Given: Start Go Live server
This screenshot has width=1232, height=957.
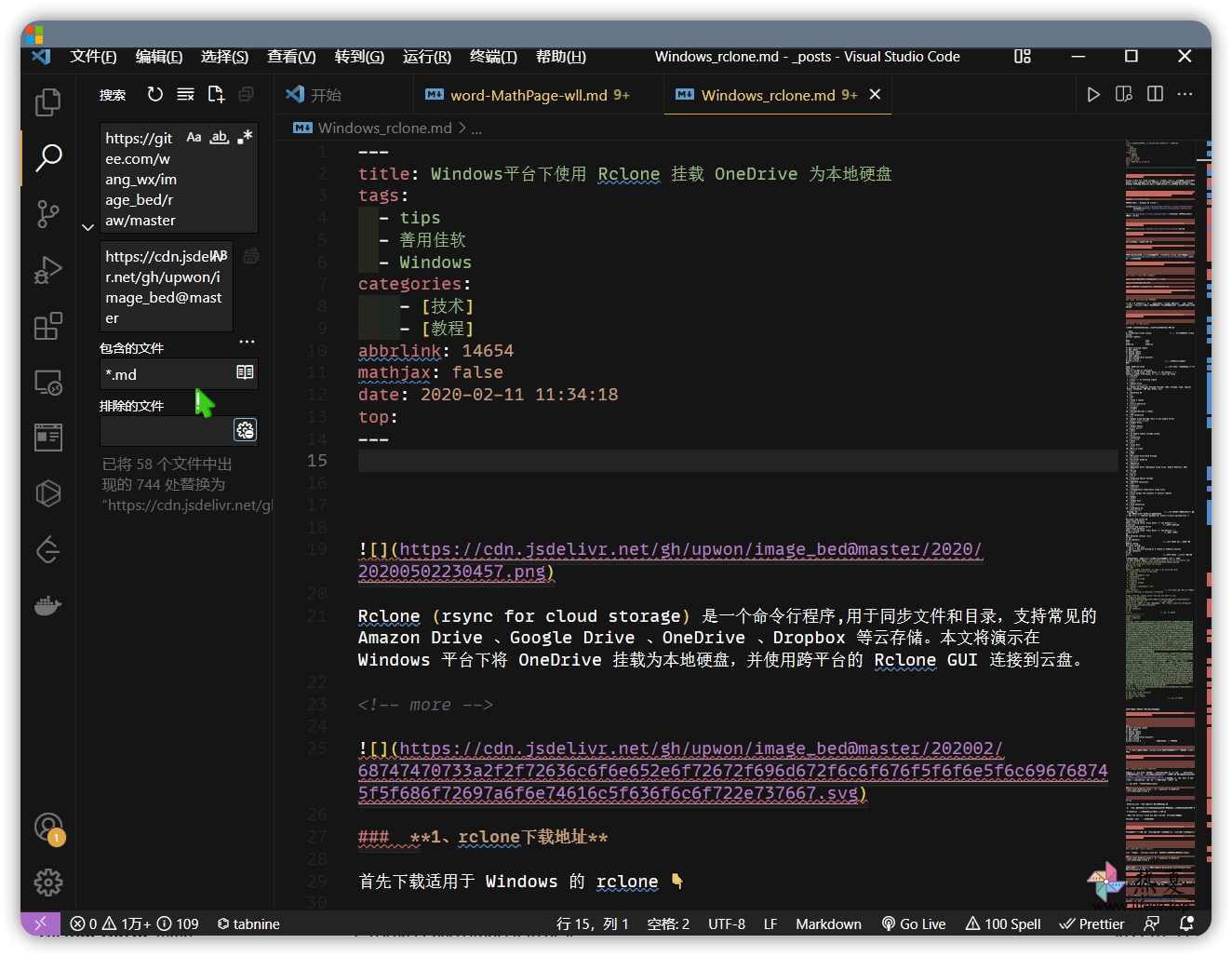Looking at the screenshot, I should click(x=914, y=923).
